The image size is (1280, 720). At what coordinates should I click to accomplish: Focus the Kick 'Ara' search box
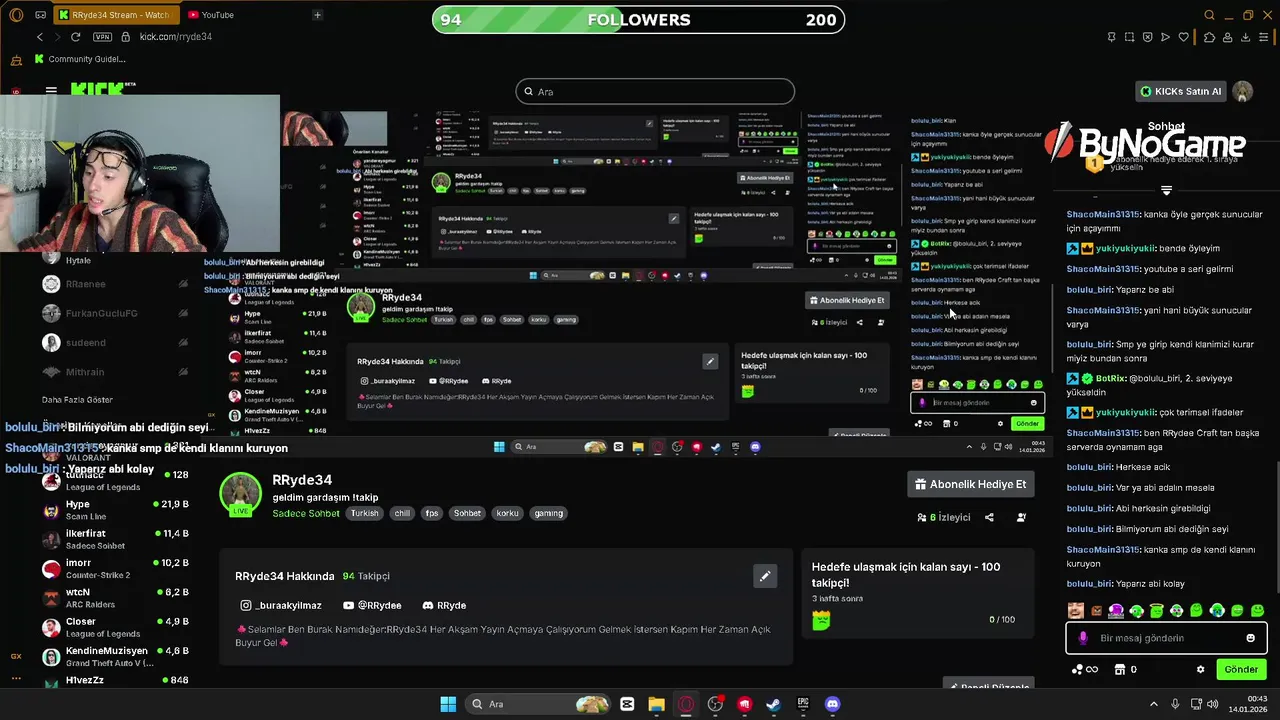(655, 91)
